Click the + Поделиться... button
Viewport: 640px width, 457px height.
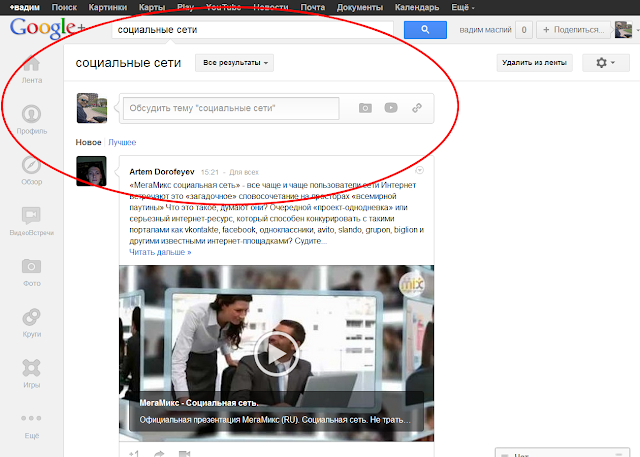[x=573, y=30]
